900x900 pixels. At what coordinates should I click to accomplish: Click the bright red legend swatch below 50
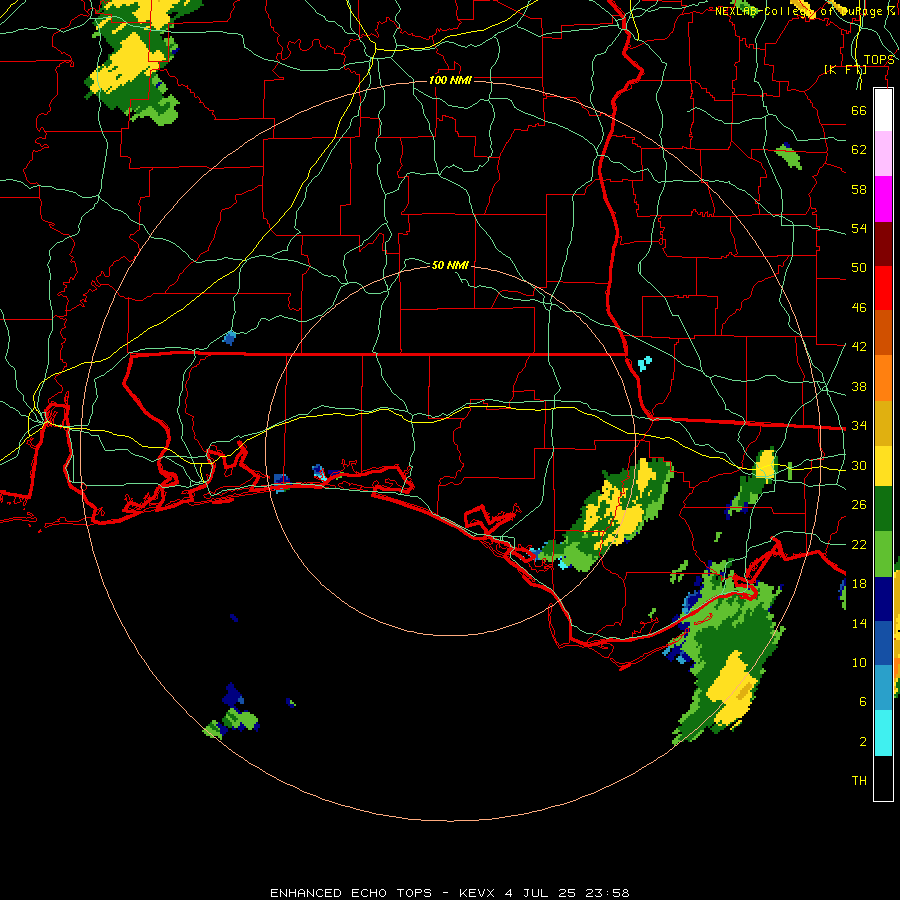point(883,288)
